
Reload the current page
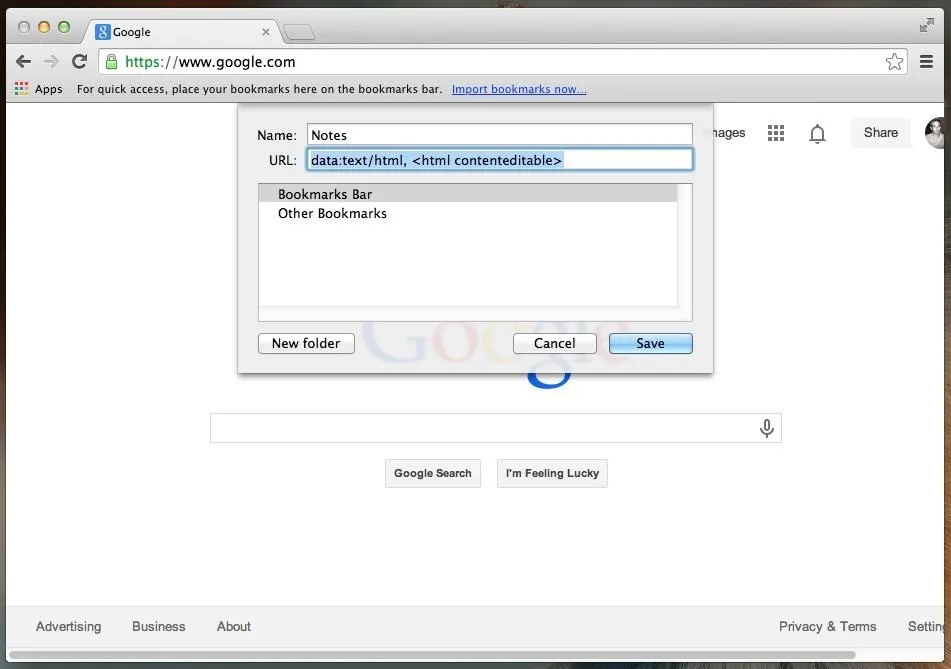[x=79, y=61]
